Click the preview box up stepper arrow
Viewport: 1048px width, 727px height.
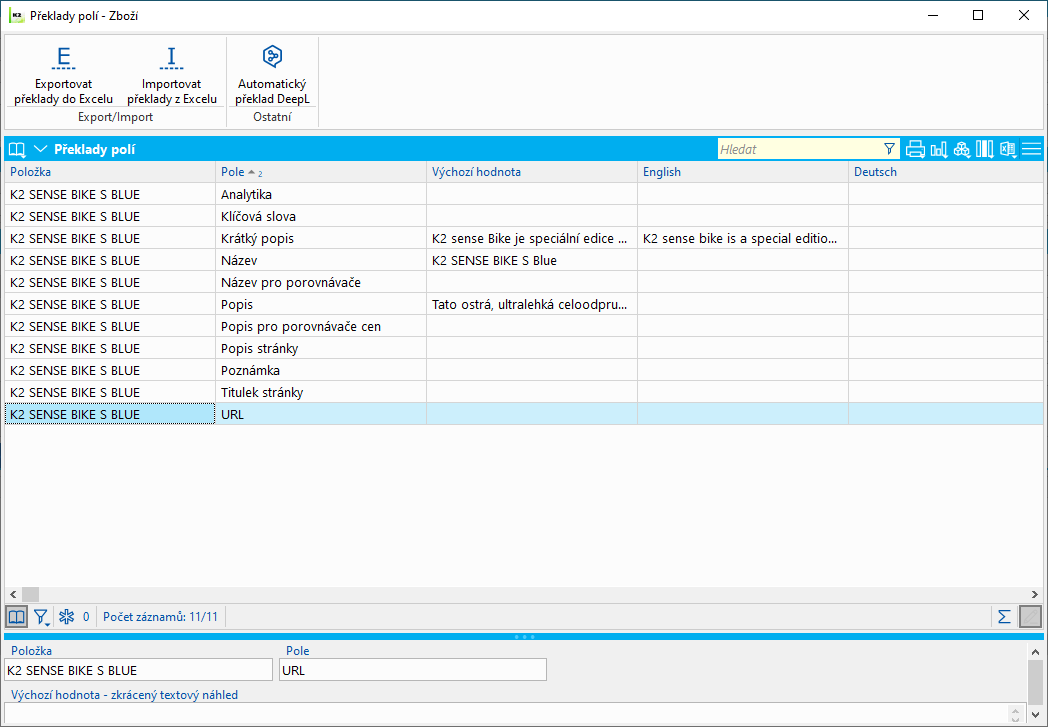[1015, 712]
